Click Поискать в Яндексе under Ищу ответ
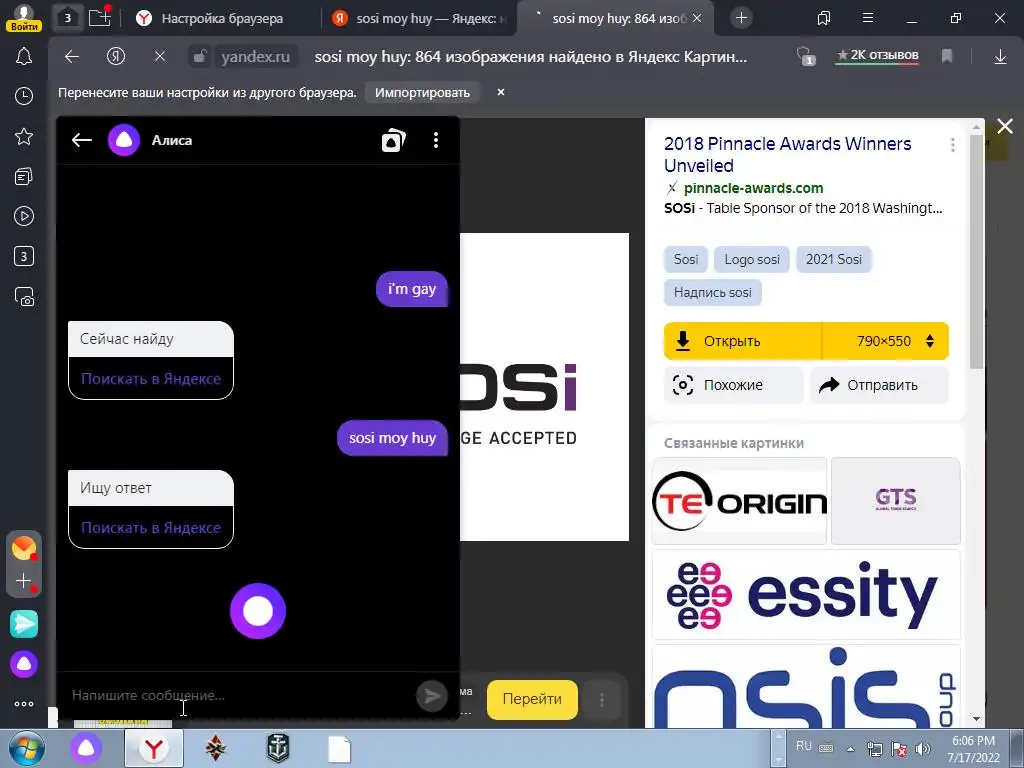Image resolution: width=1024 pixels, height=768 pixels. pos(151,528)
